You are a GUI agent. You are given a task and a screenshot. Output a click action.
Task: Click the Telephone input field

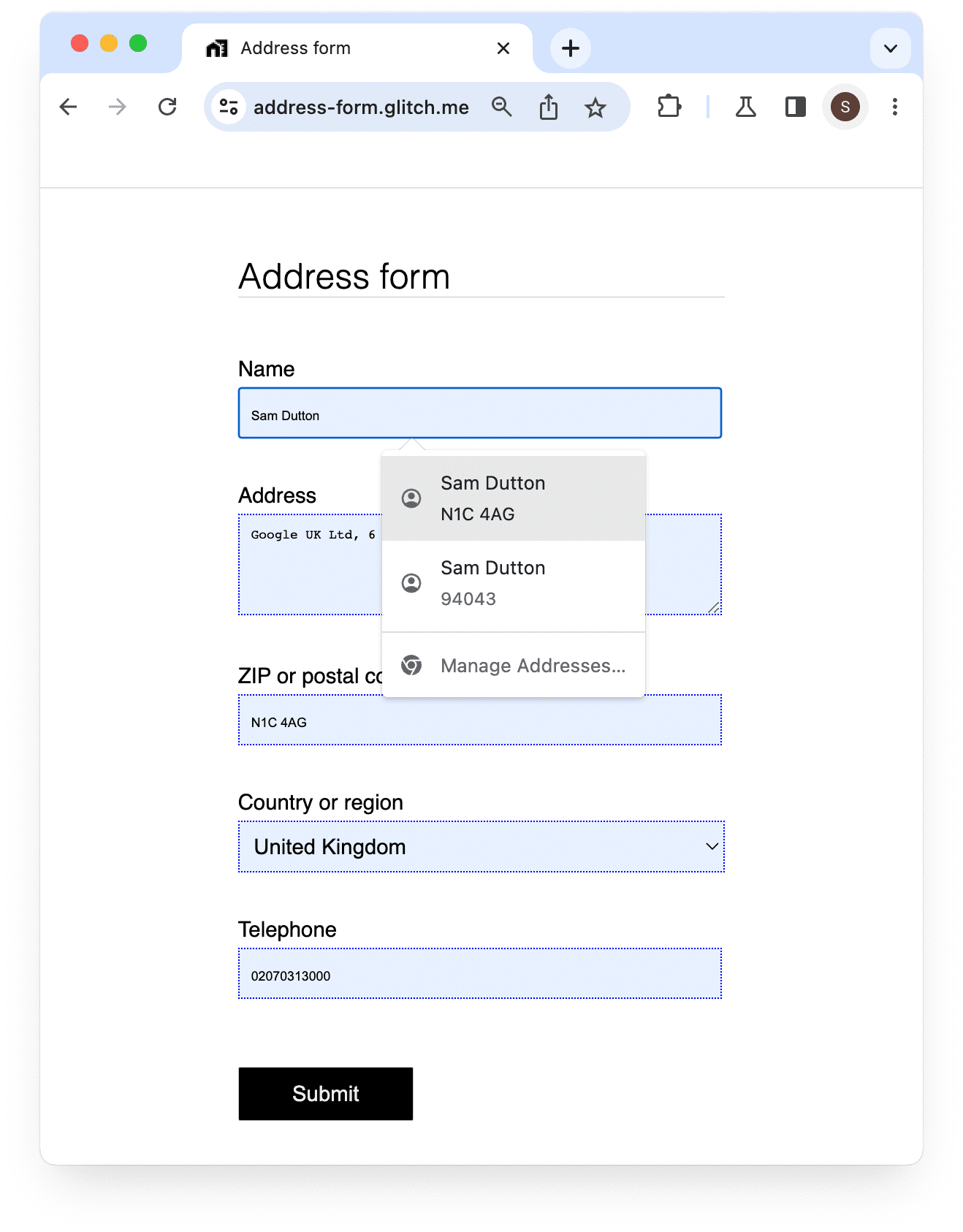[x=479, y=973]
